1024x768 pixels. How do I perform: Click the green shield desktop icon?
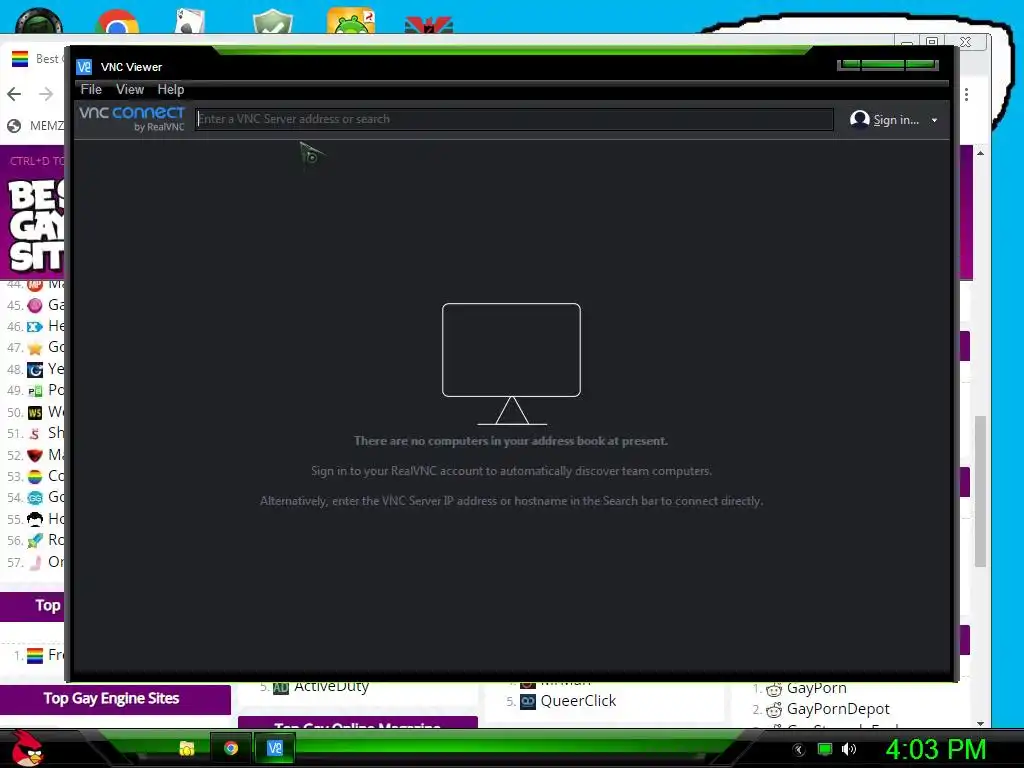click(x=272, y=22)
